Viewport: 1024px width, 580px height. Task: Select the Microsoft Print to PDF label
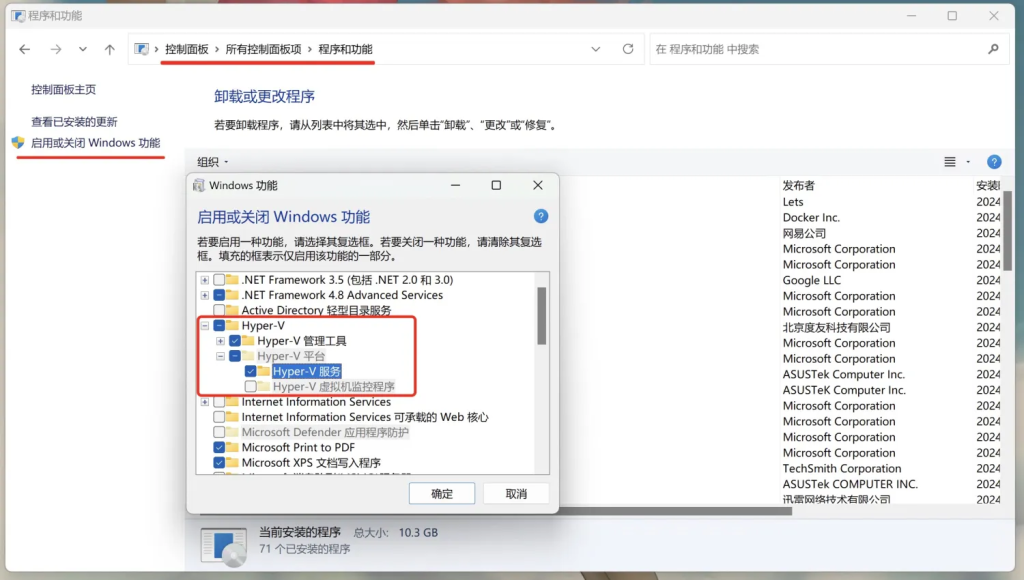coord(298,447)
